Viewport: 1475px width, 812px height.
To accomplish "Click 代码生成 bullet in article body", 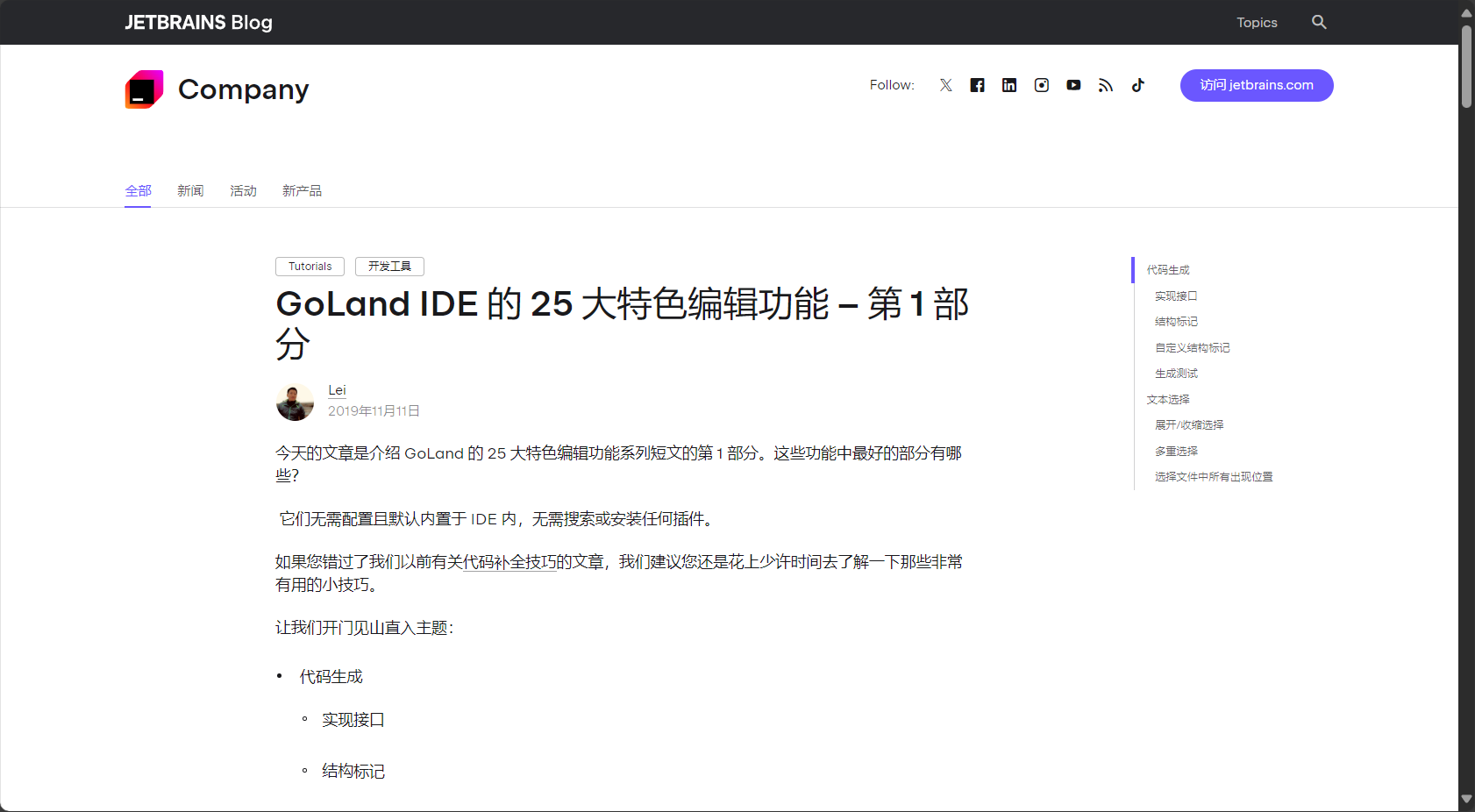I will click(331, 677).
